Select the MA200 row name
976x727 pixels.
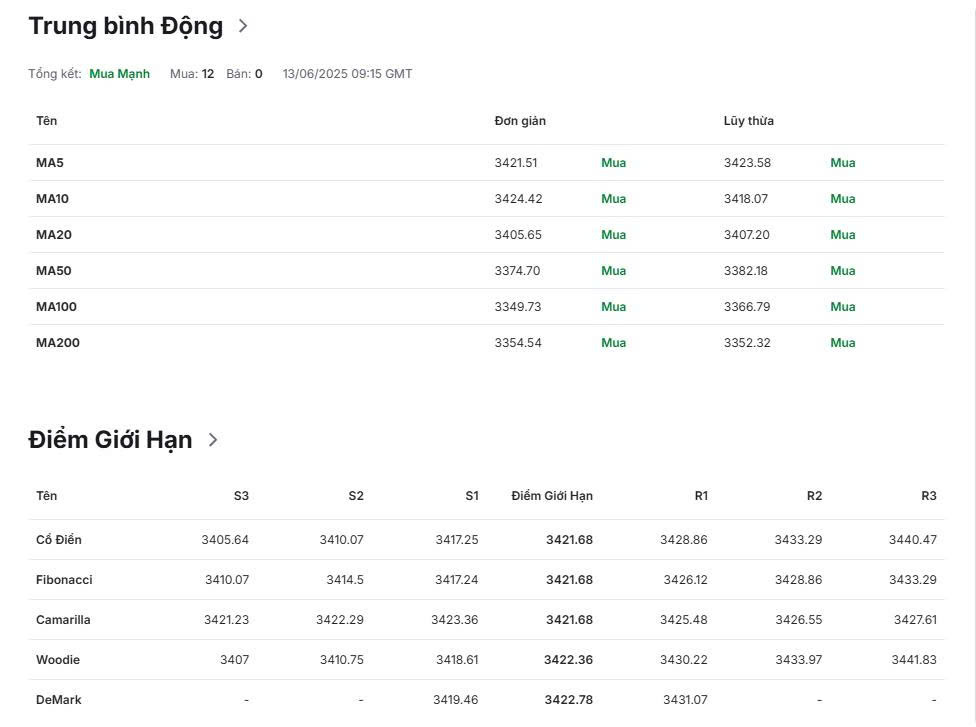click(x=58, y=343)
